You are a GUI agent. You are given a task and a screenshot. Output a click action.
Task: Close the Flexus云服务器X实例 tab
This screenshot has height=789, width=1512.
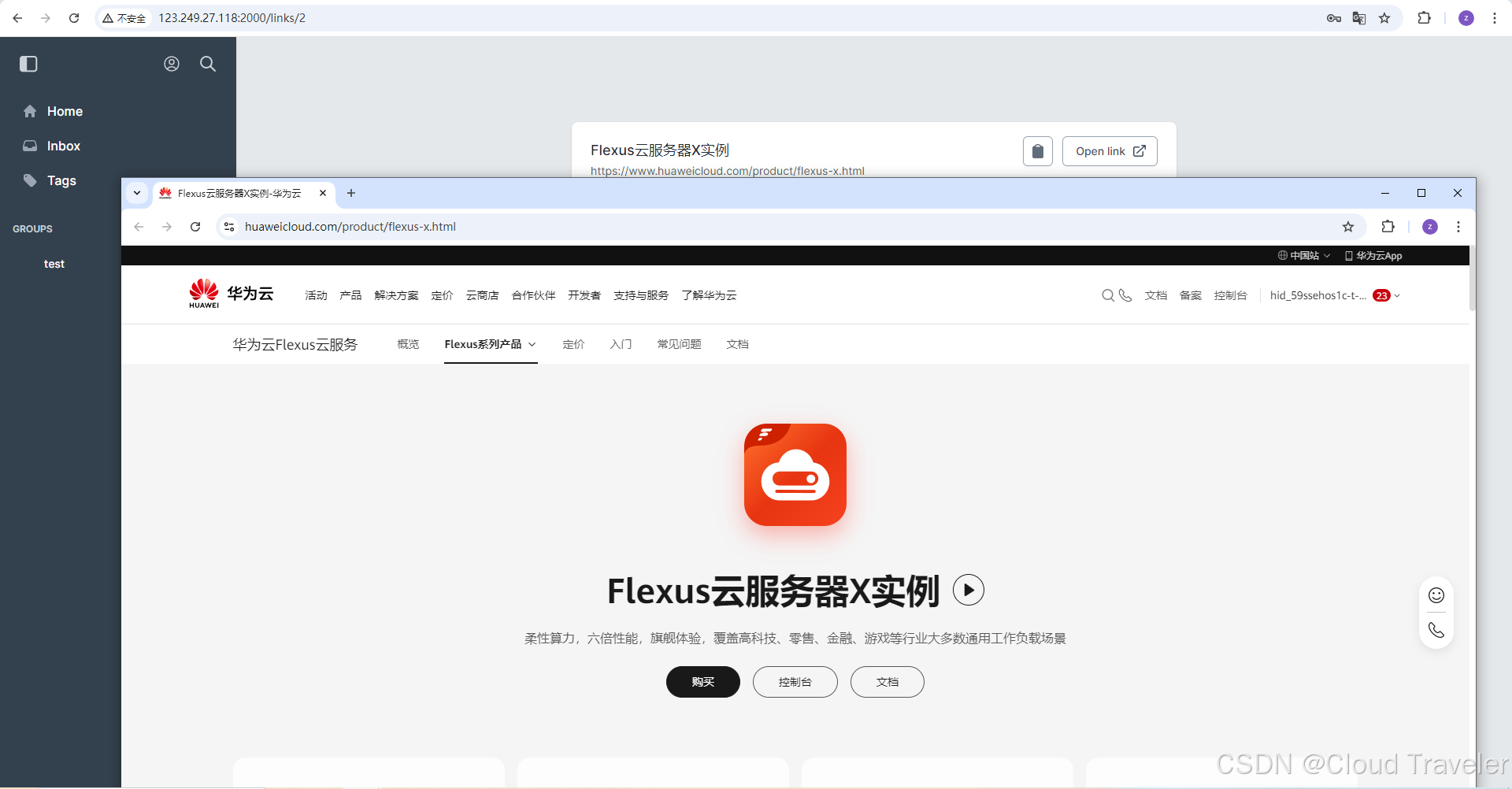coord(323,193)
